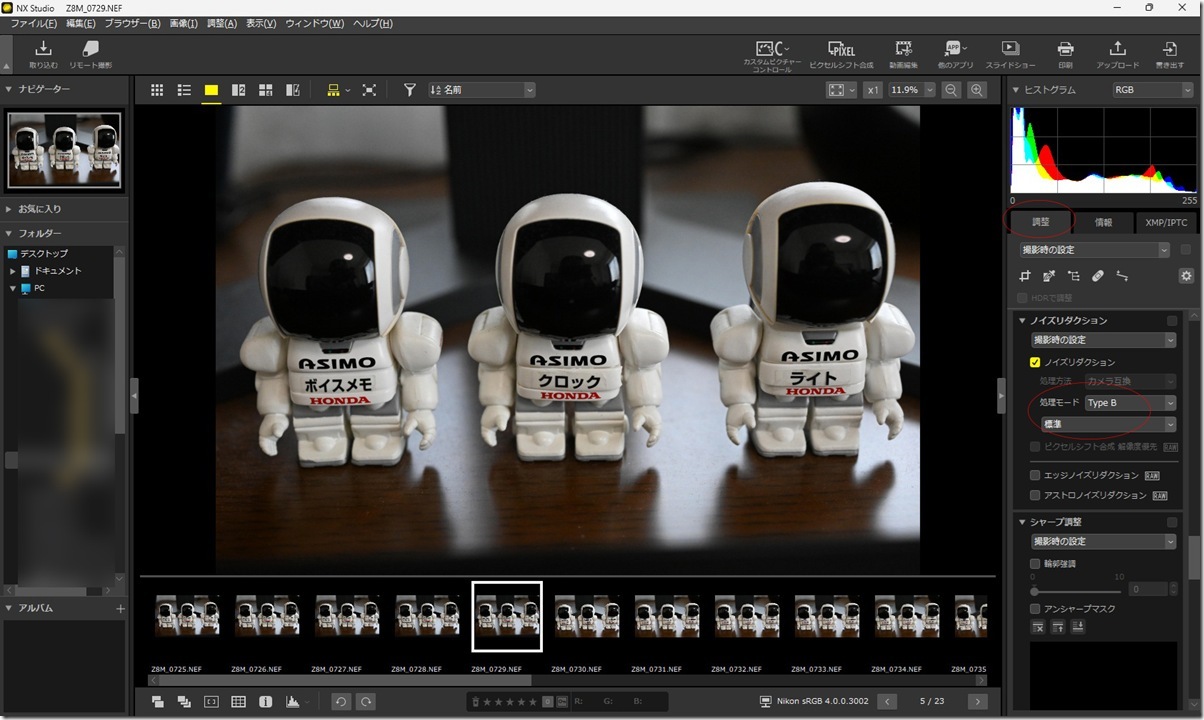This screenshot has height=720, width=1204.
Task: Open 撮影時の設定 dropdown under シャープ調整
Action: [x=1104, y=541]
